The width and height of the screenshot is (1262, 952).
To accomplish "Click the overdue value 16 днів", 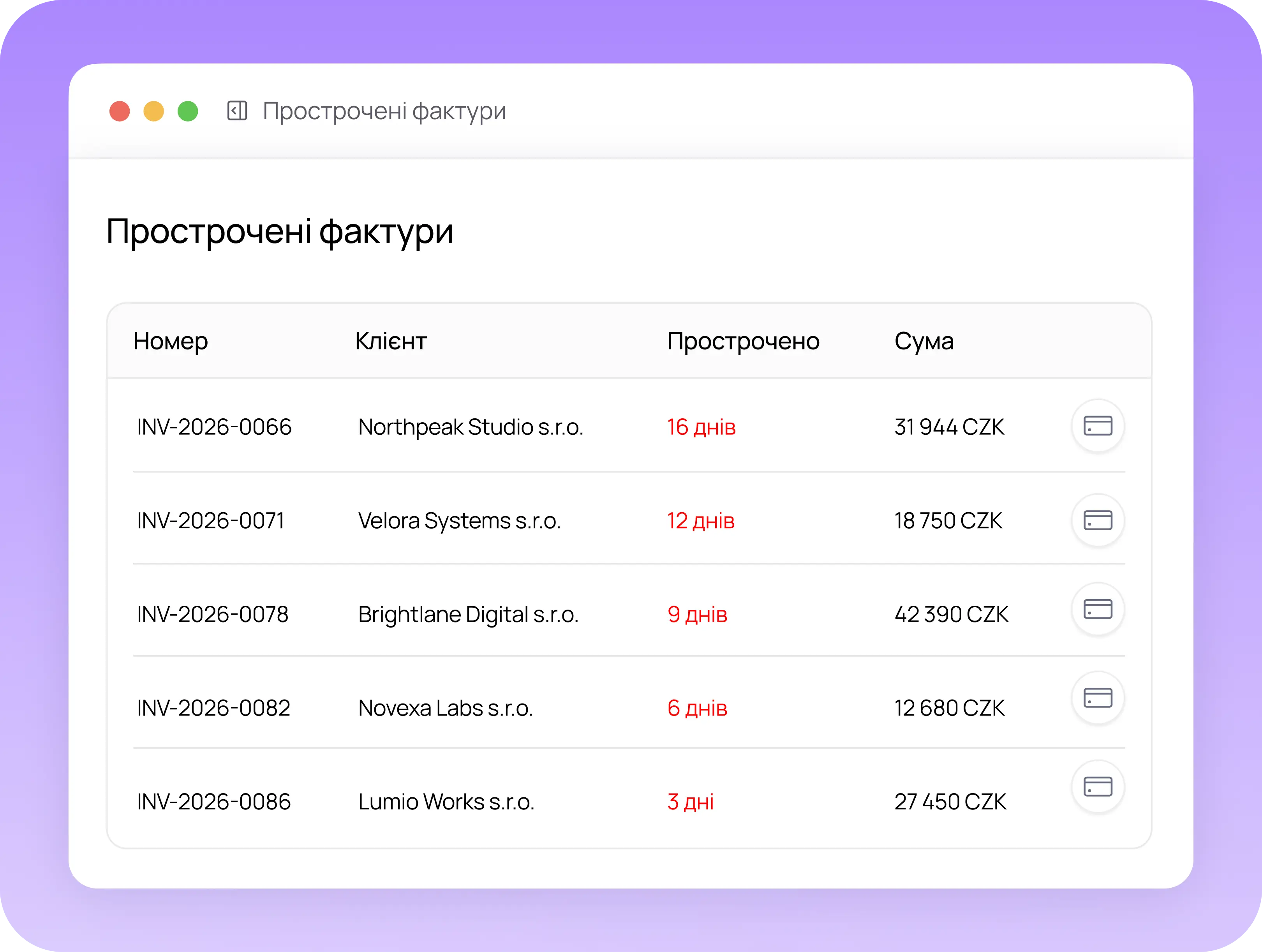I will point(701,427).
